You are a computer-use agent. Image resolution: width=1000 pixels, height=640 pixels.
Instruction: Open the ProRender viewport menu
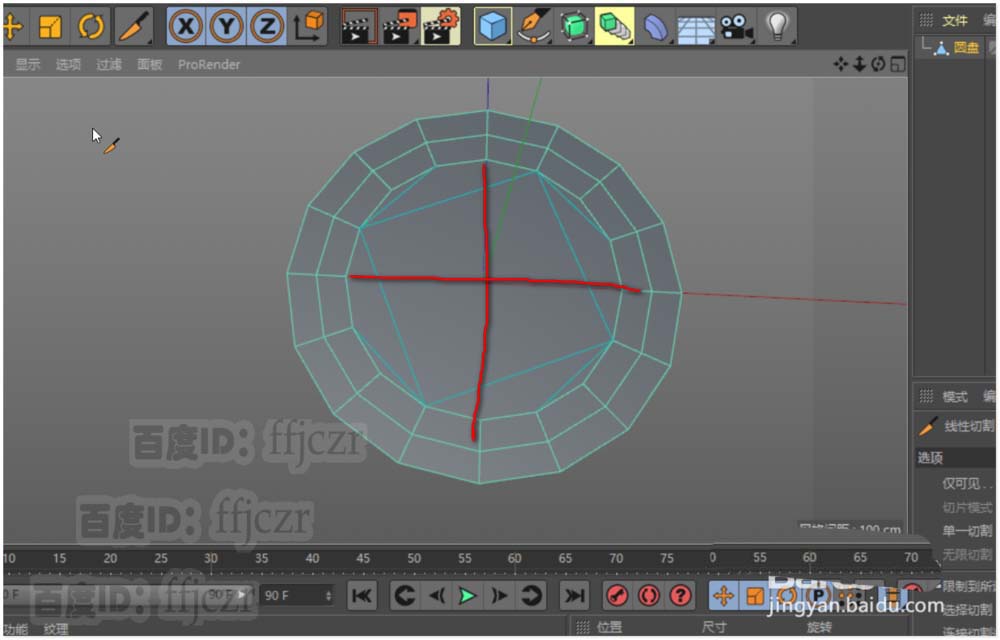pos(209,65)
